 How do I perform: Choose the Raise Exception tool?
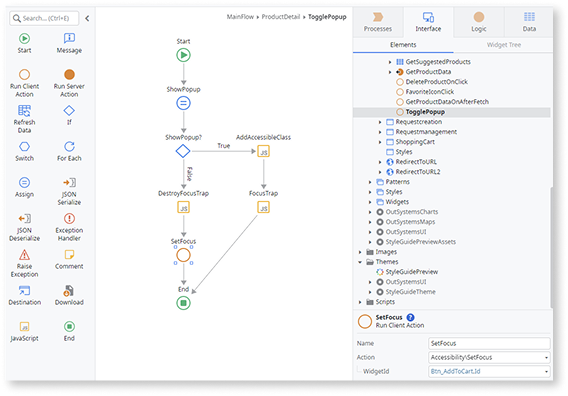24,263
